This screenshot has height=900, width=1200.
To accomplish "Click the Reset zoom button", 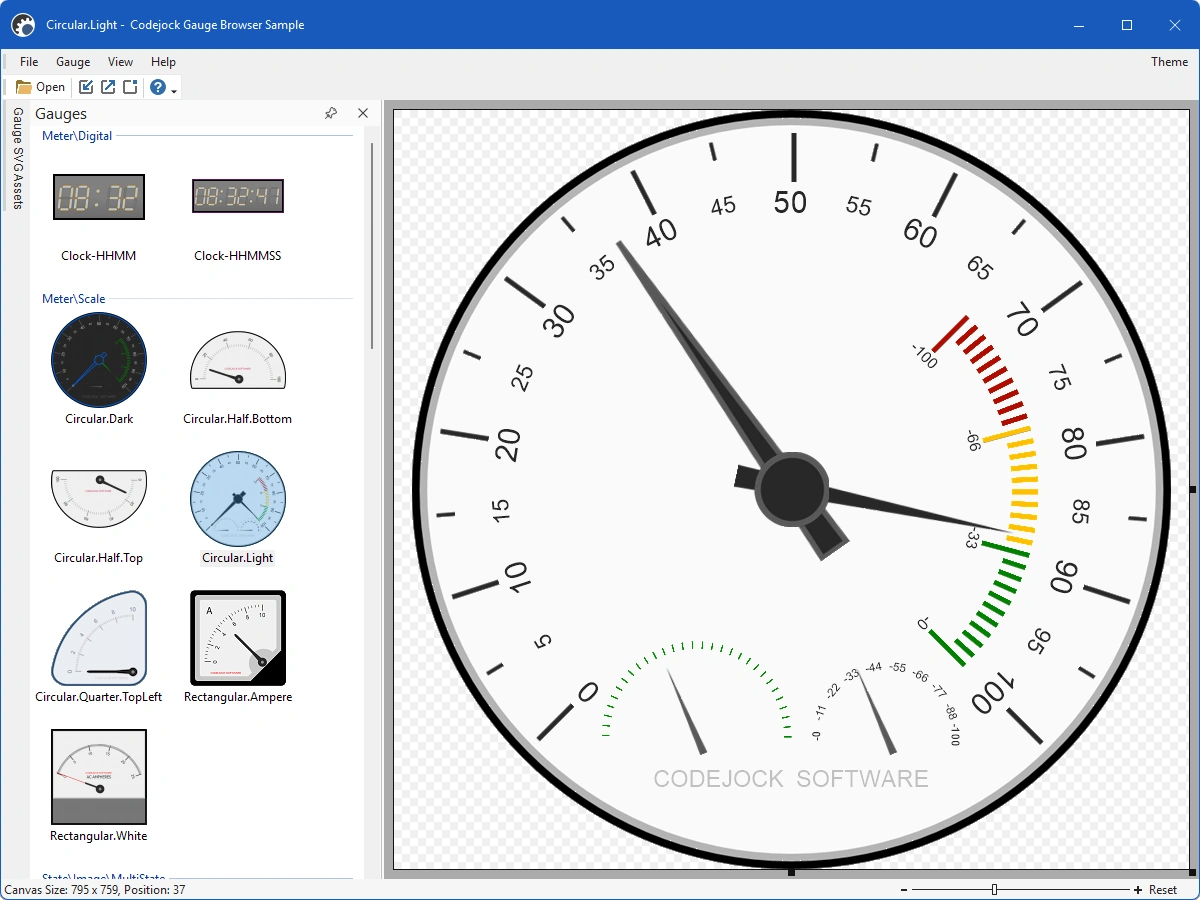I will coord(1163,890).
